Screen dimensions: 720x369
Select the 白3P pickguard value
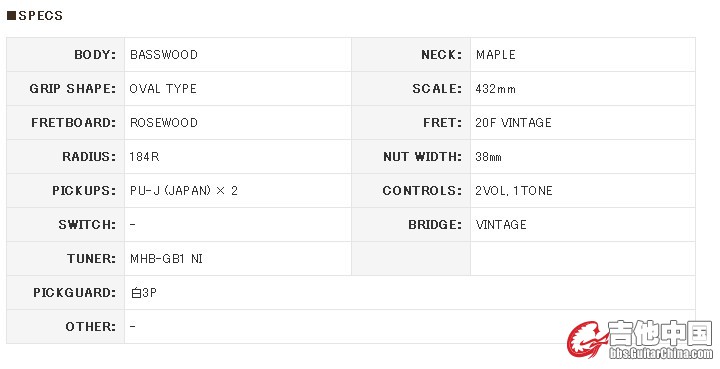pyautogui.click(x=144, y=292)
